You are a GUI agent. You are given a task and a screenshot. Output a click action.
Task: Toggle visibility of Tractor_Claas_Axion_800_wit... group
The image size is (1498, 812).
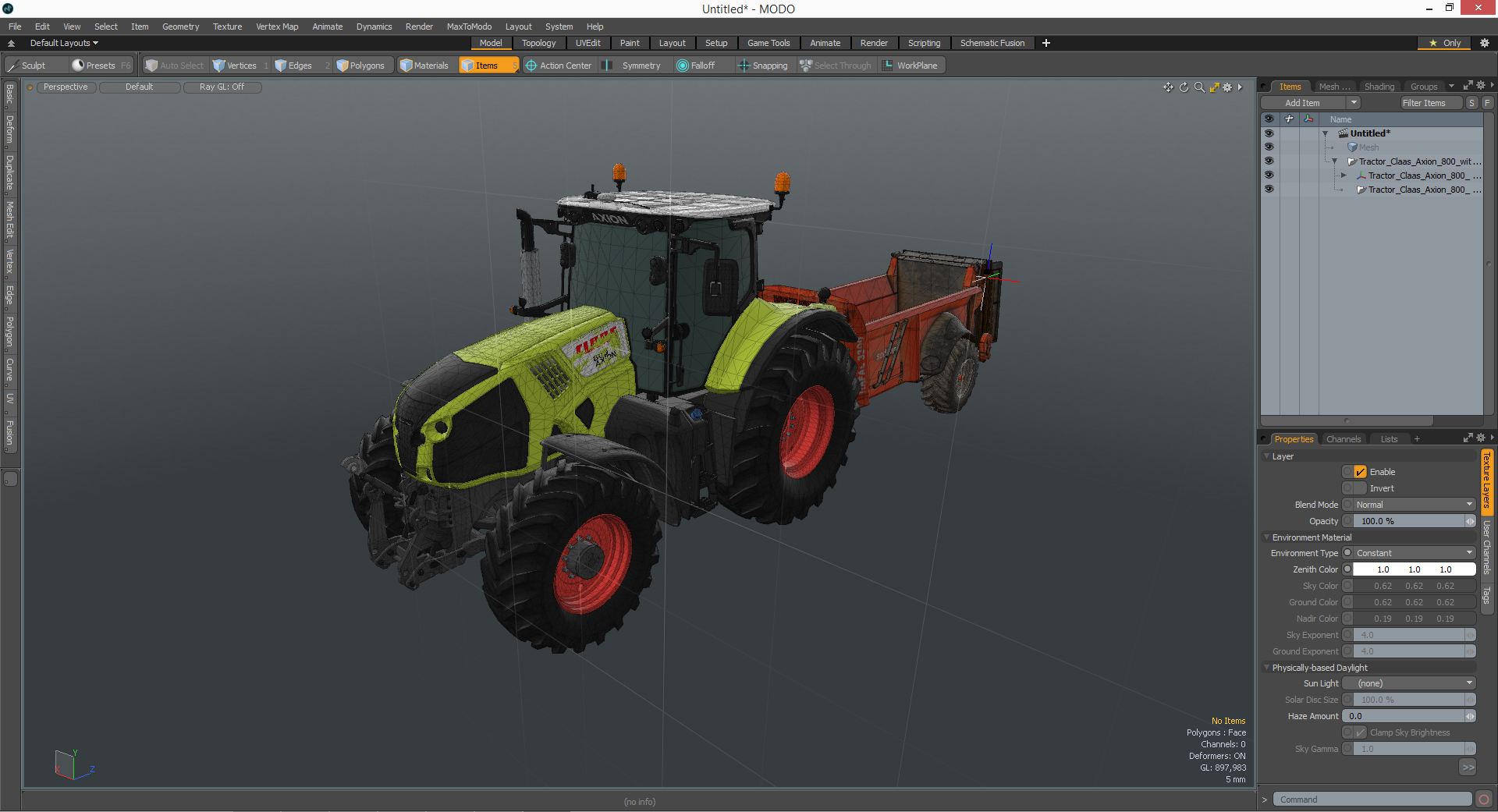(x=1269, y=161)
